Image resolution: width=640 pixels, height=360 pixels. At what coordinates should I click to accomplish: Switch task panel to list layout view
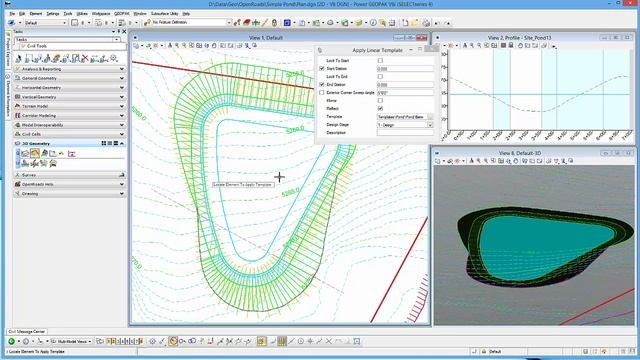click(x=110, y=143)
